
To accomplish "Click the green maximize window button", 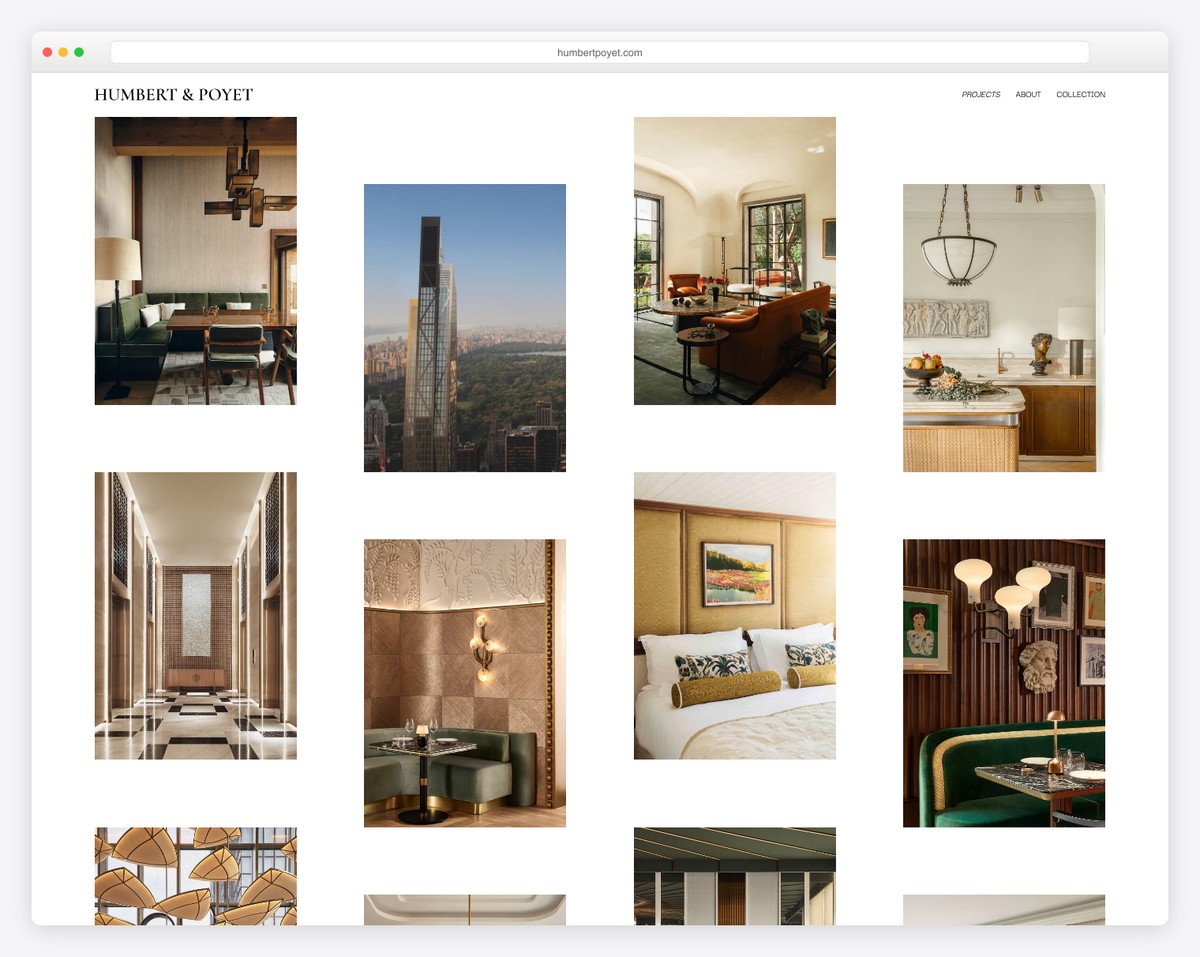I will point(79,52).
